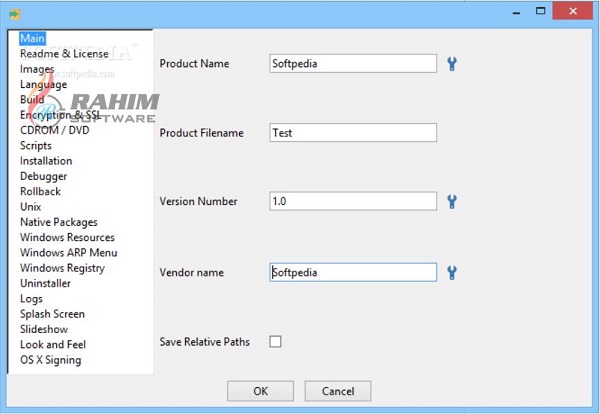Open the Images settings section
This screenshot has height=414, width=600.
click(x=37, y=69)
